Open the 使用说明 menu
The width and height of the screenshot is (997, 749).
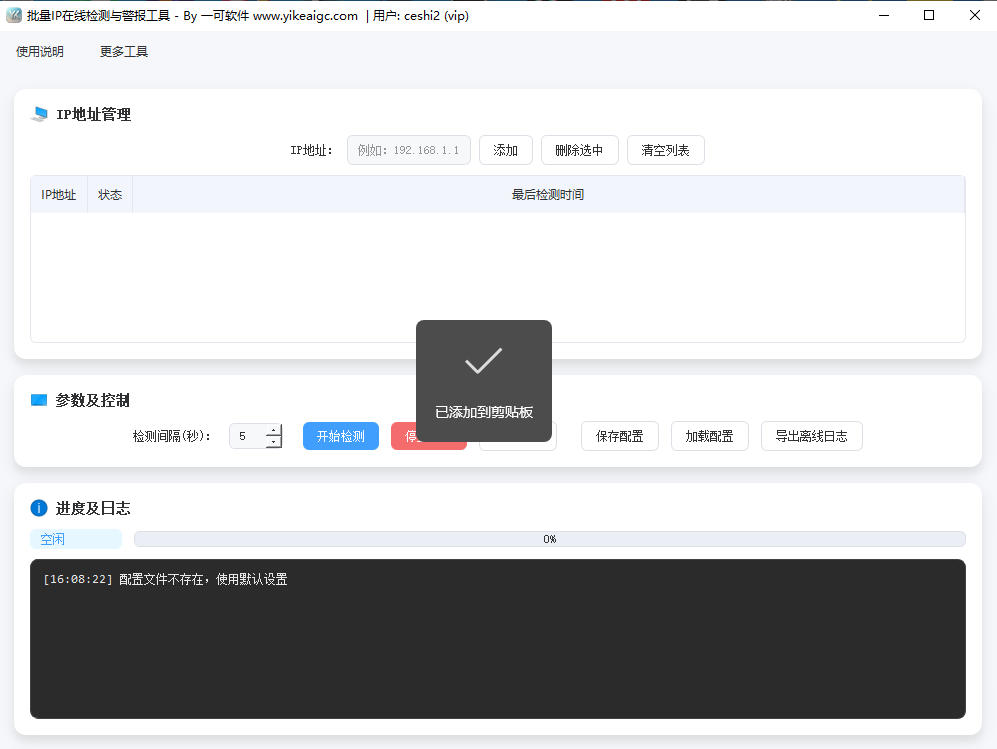(x=40, y=50)
